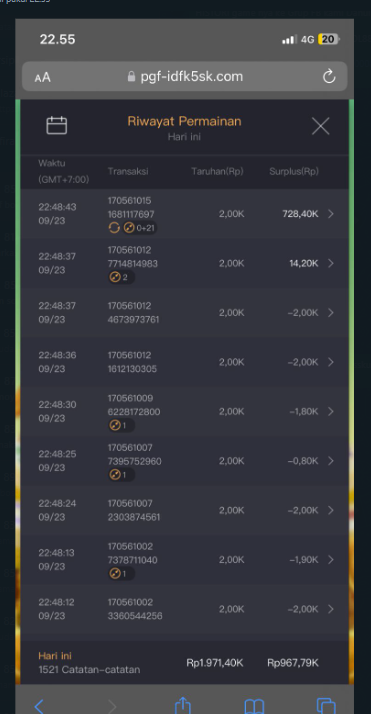Viewport: 371px width, 714px height.
Task: Open transaction 1612130305 details
Action: click(184, 362)
